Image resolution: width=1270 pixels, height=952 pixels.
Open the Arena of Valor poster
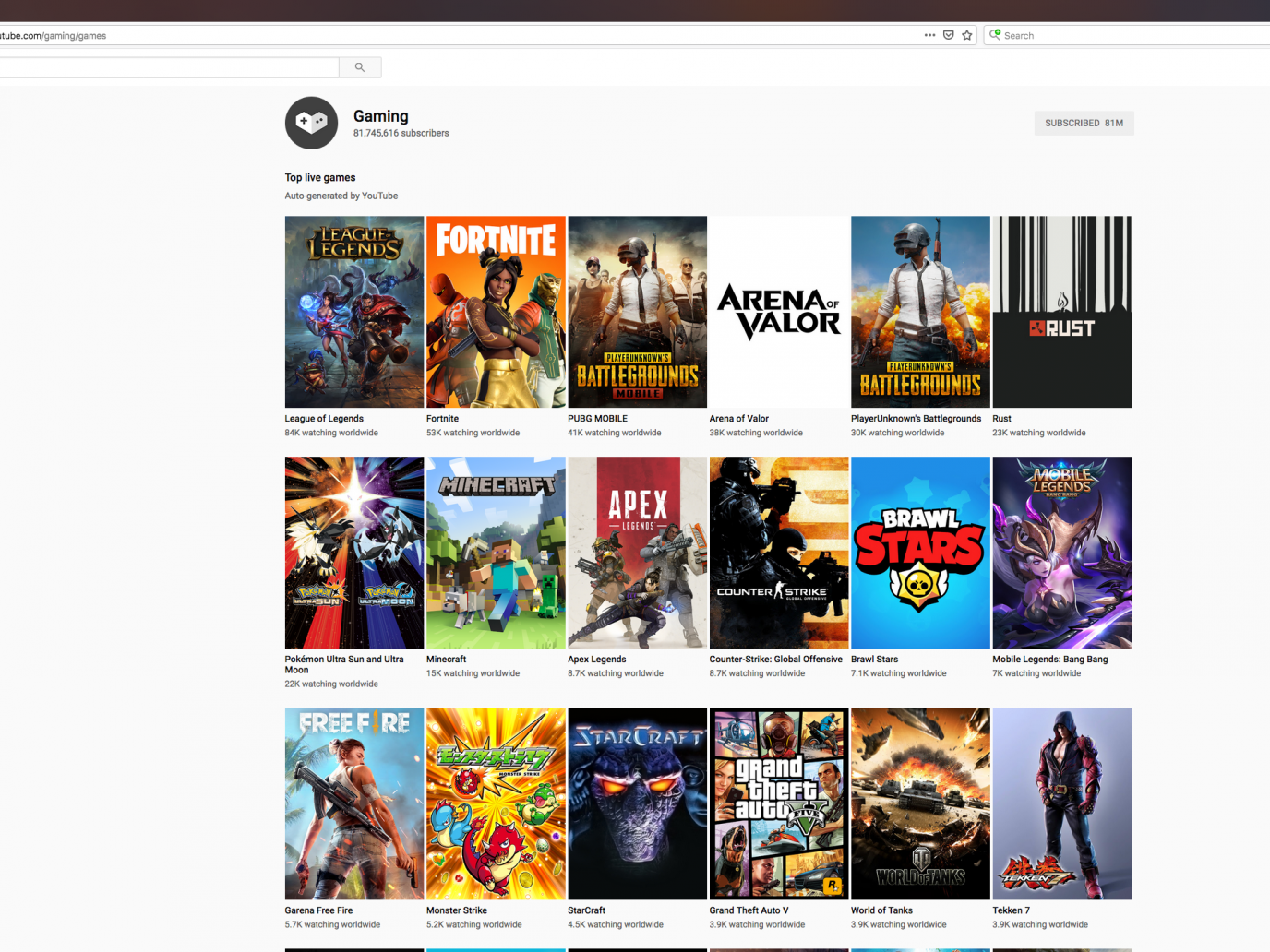778,312
